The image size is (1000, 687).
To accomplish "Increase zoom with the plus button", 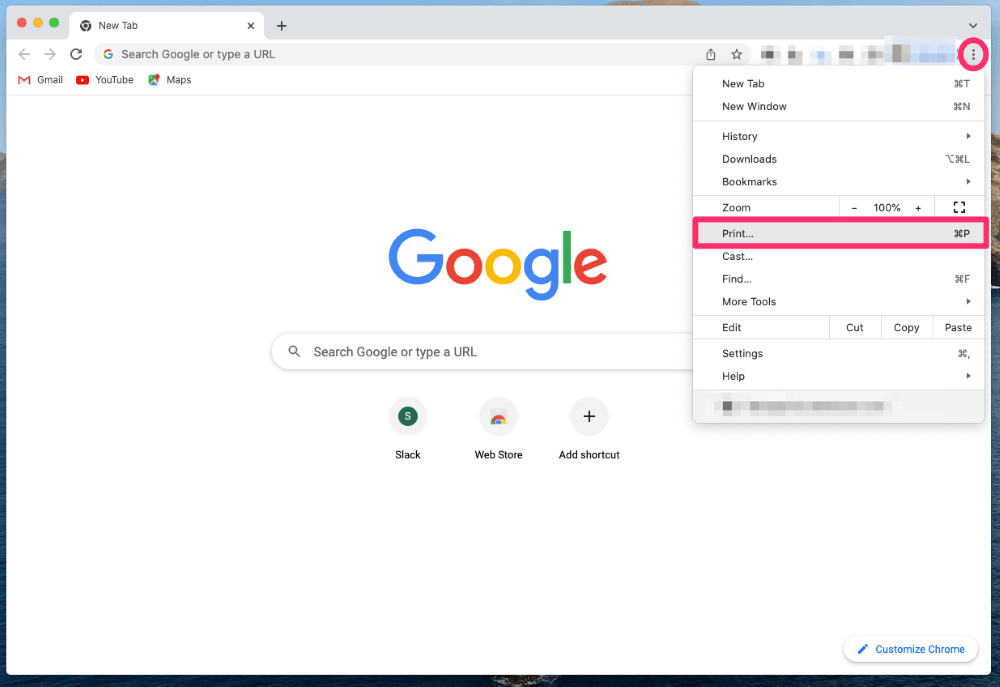I will click(x=918, y=208).
